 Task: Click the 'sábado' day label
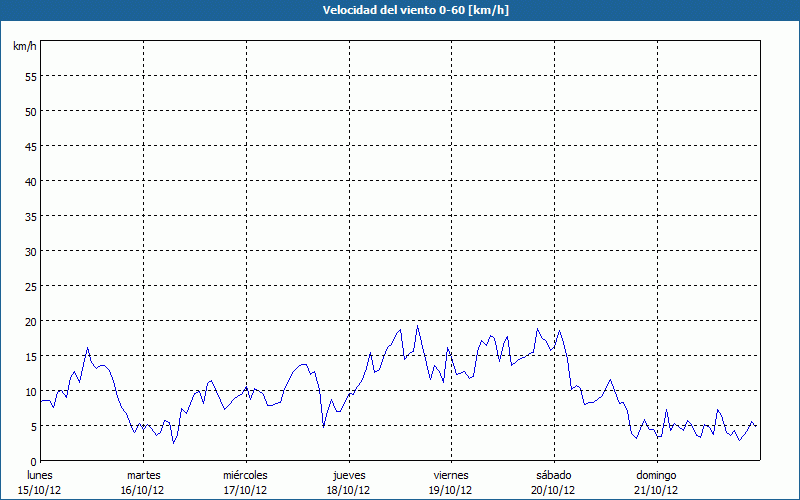[553, 475]
